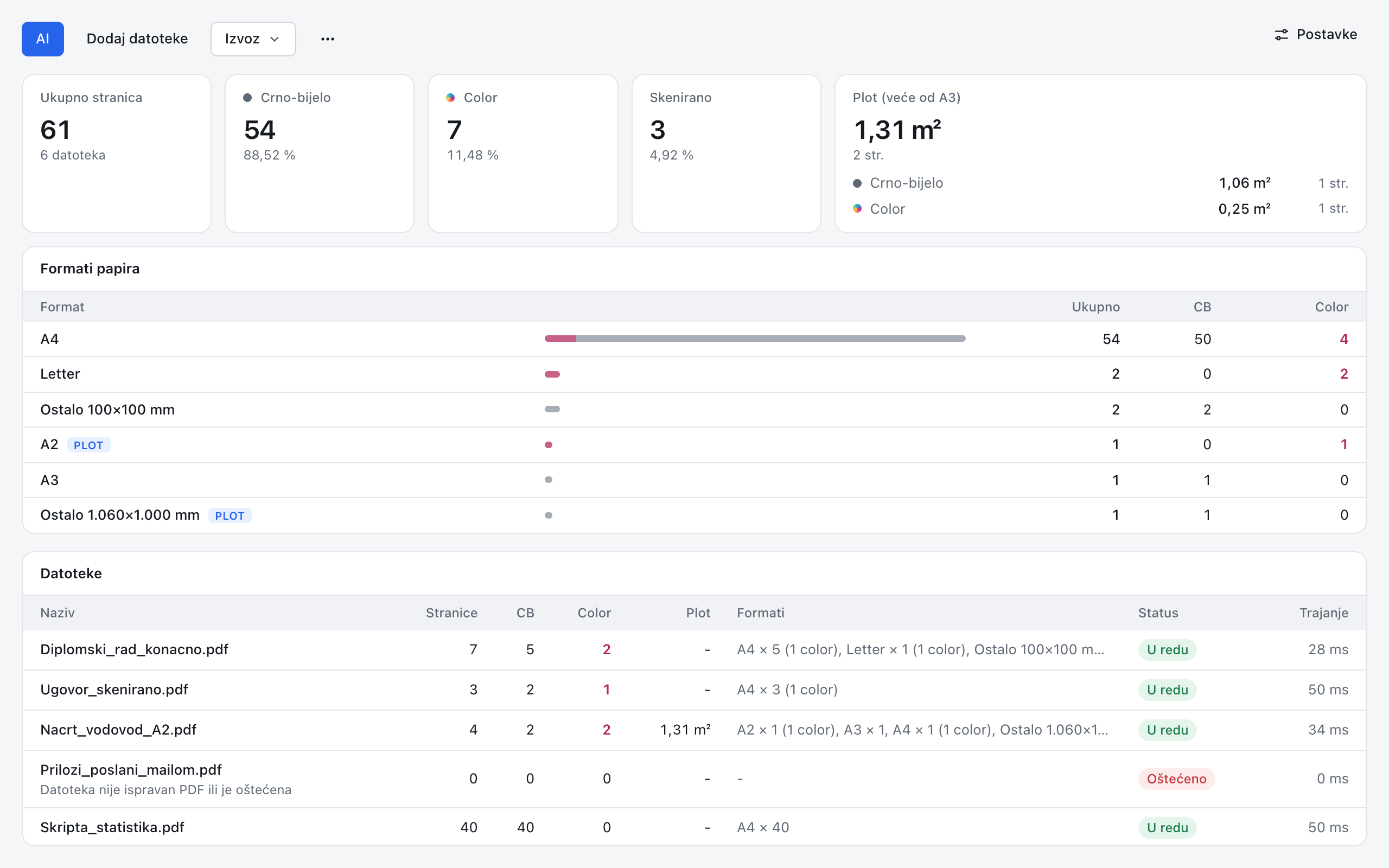Open Diplomski_rad_konacno.pdf row
Screen dimensions: 1389x868
(x=694, y=649)
